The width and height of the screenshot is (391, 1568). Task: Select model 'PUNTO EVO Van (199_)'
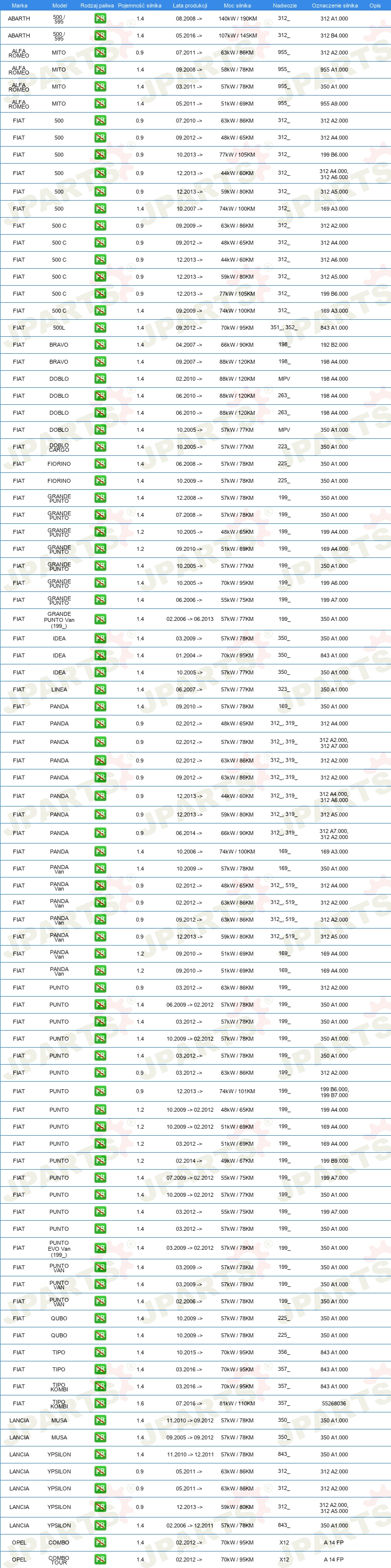pyautogui.click(x=59, y=1248)
